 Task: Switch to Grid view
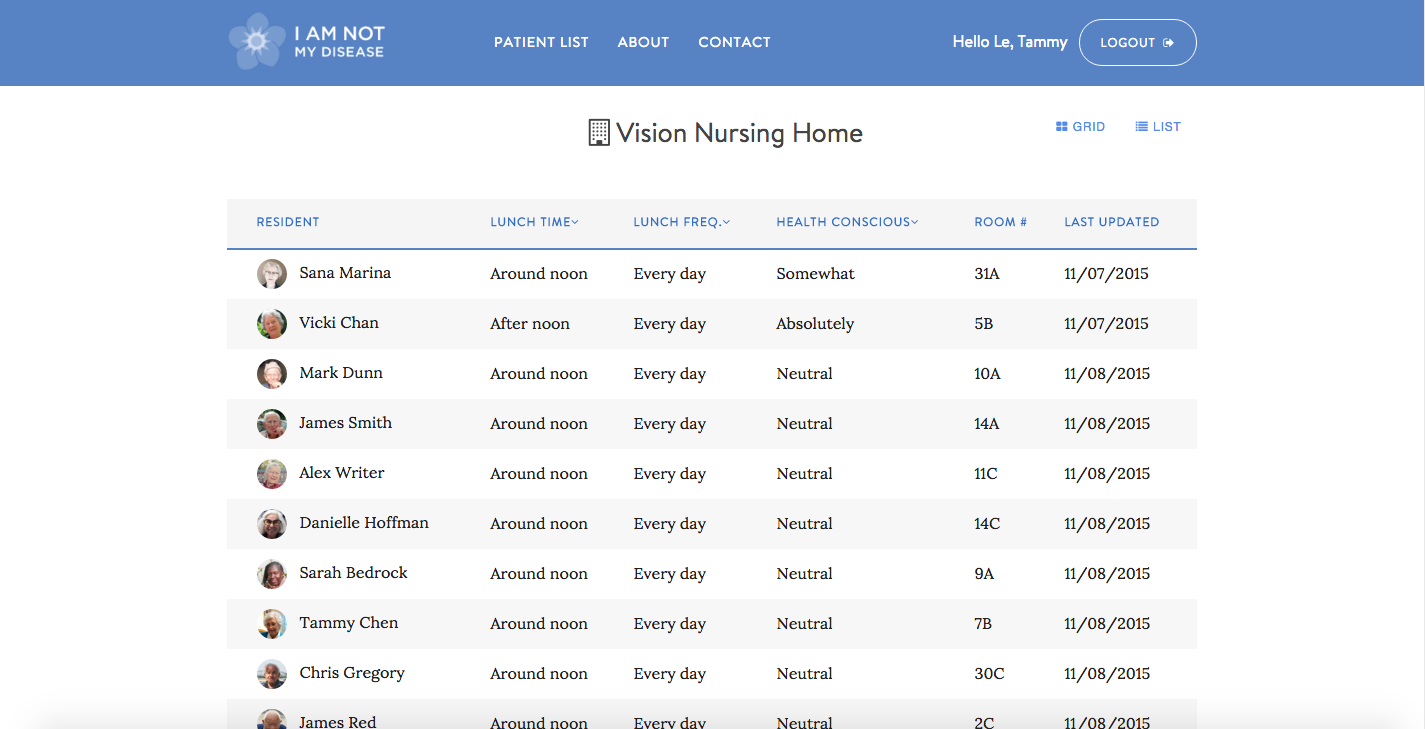[1080, 127]
